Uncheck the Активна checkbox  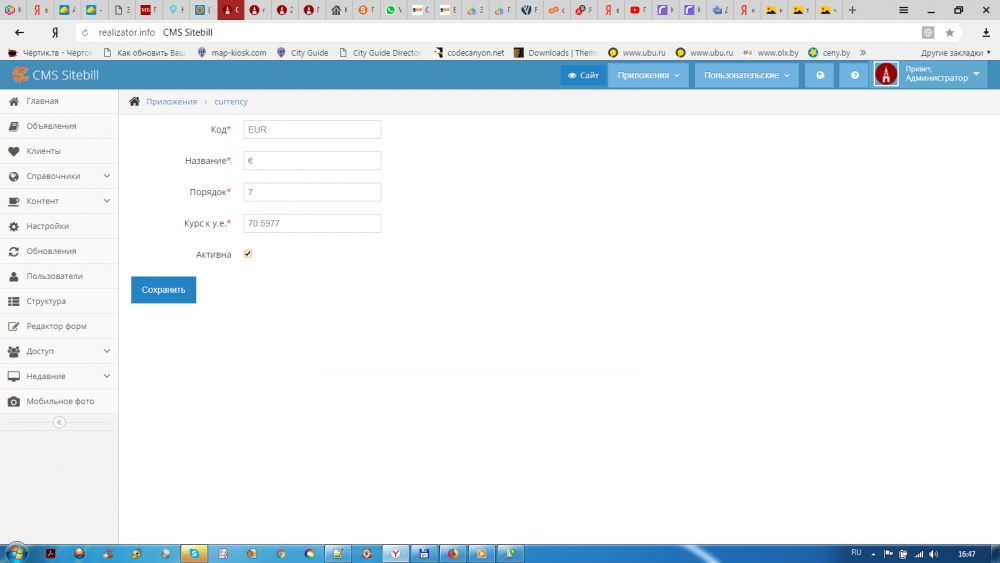click(248, 254)
